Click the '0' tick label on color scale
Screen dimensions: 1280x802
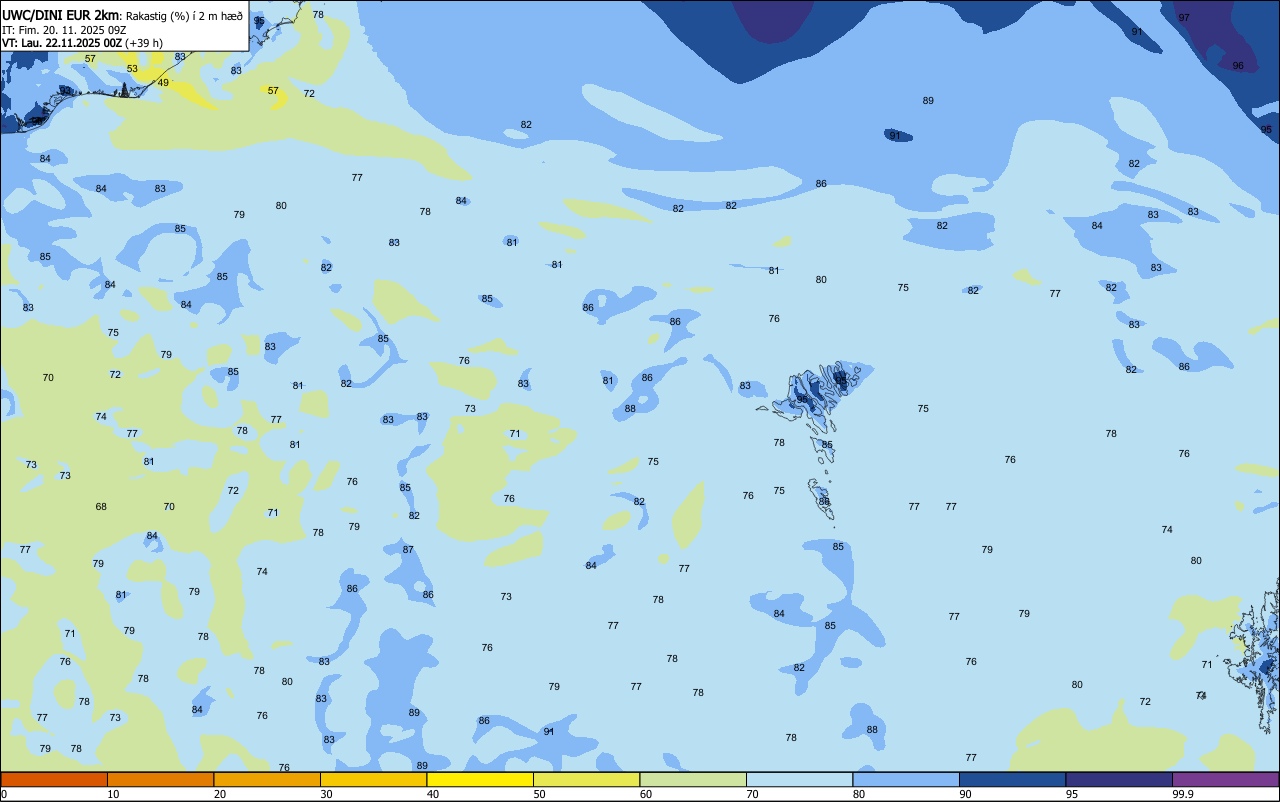coord(4,794)
